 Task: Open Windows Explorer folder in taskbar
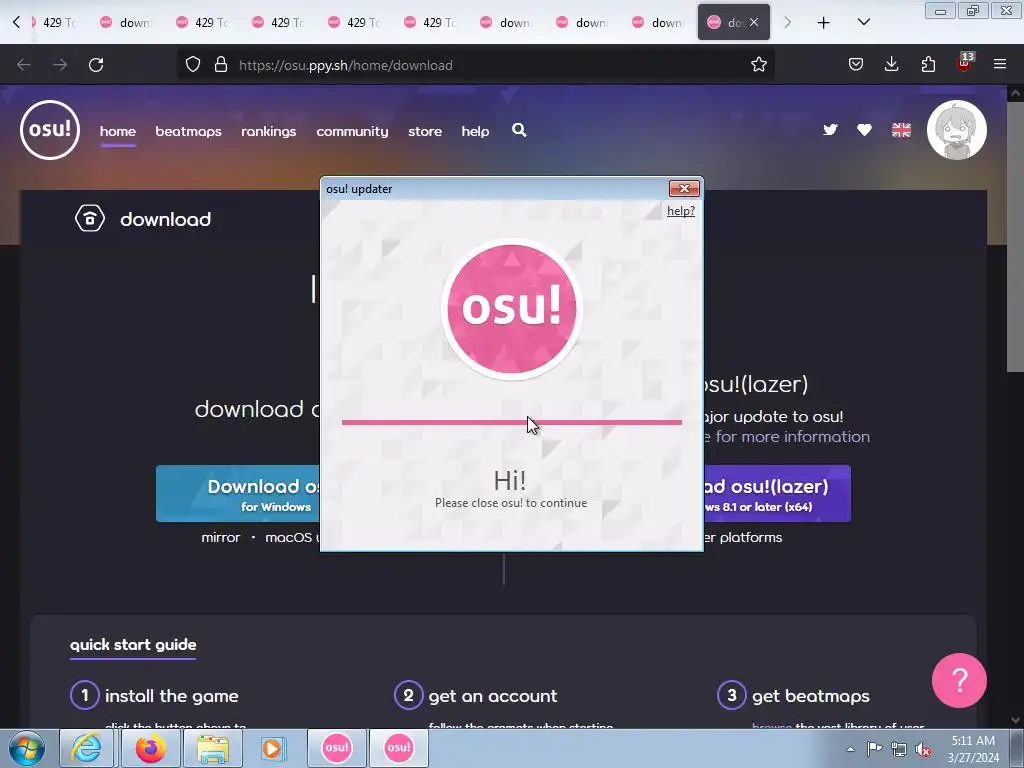point(213,748)
